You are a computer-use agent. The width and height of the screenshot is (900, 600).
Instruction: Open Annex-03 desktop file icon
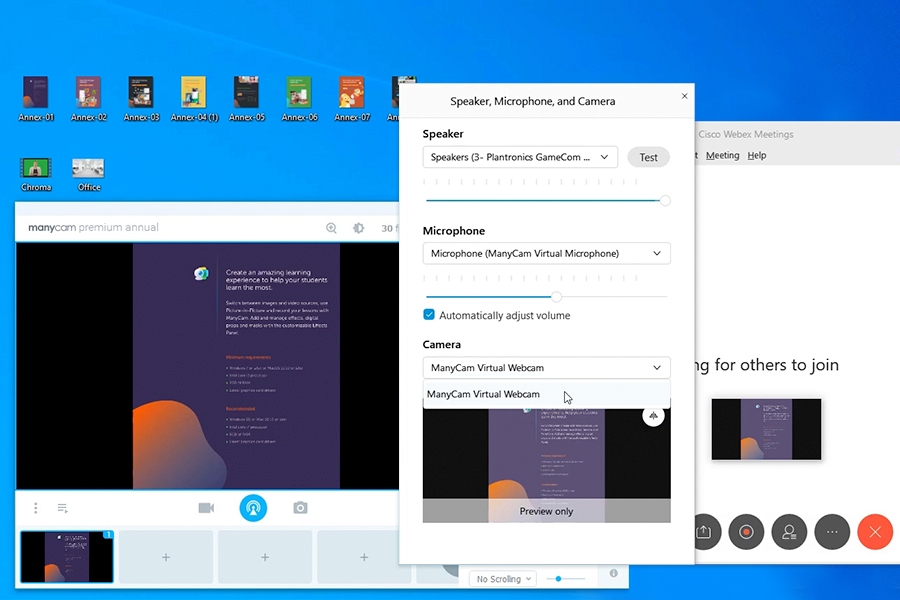141,99
